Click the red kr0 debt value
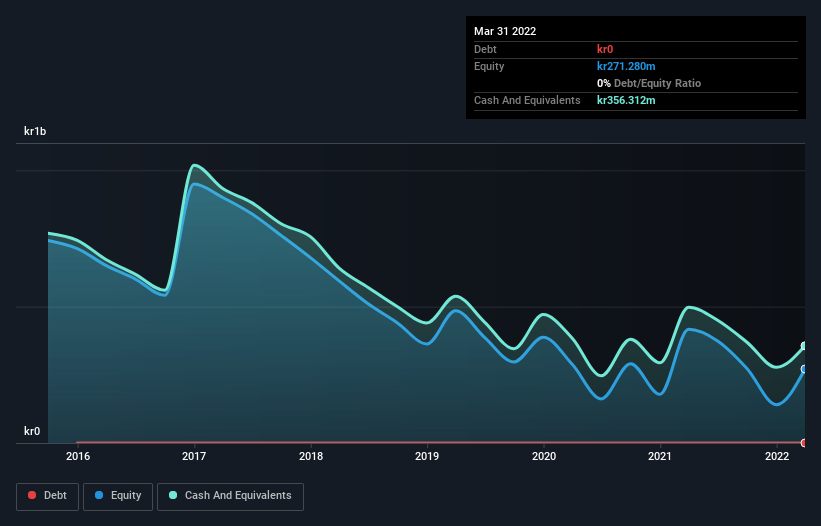Screen dimensions: 821x526 (x=605, y=49)
